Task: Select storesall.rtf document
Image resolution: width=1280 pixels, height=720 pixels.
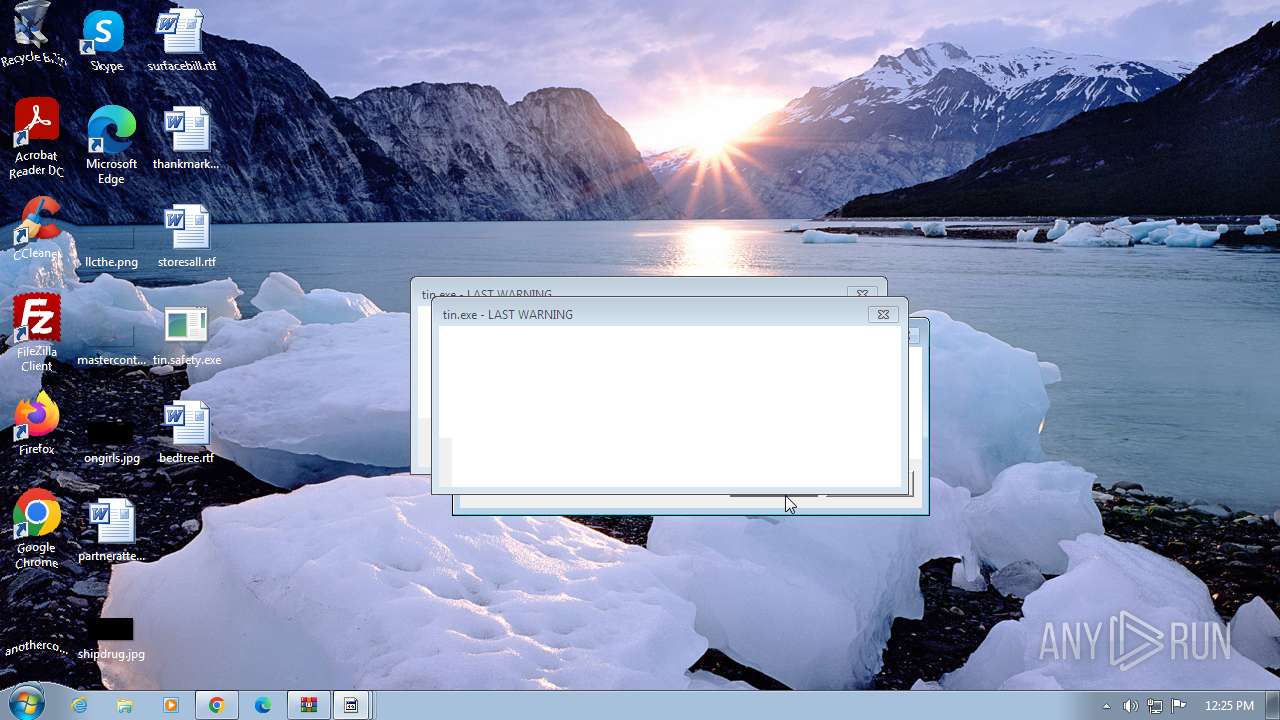Action: tap(186, 237)
